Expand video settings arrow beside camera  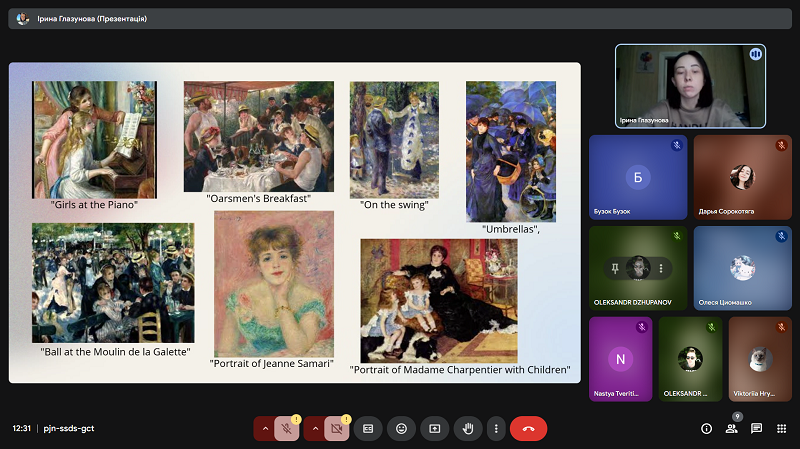click(x=315, y=429)
